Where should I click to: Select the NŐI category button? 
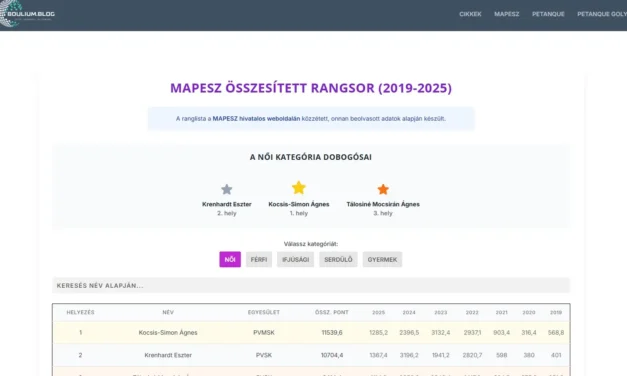pos(230,259)
